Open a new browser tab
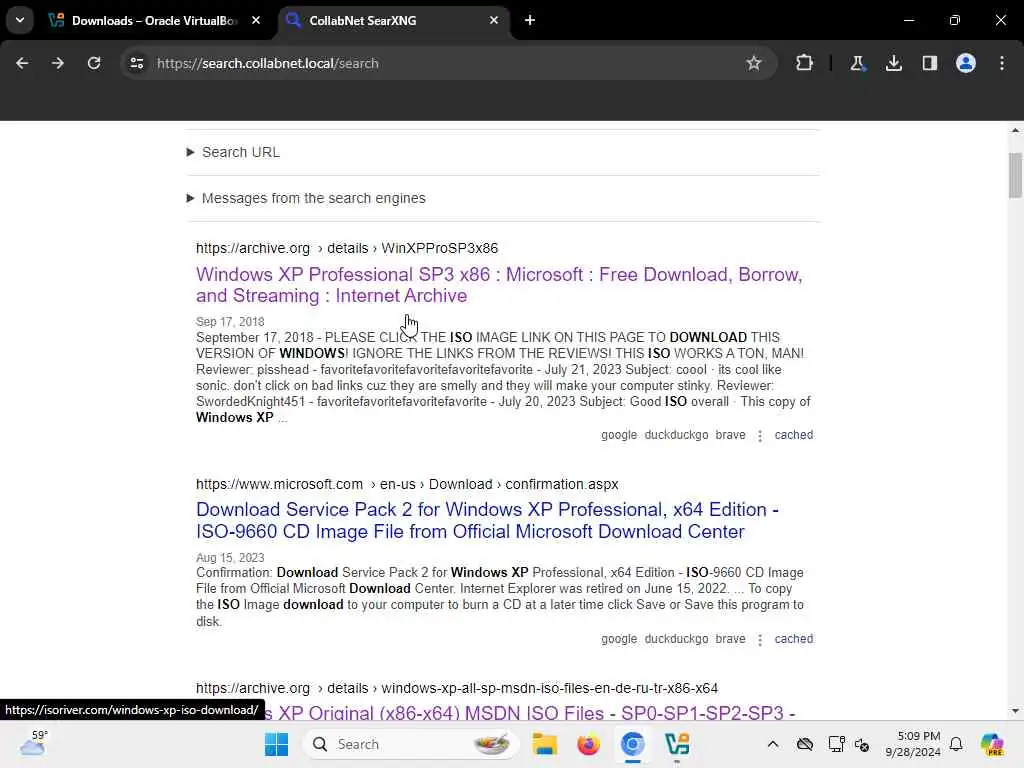Viewport: 1024px width, 768px height. point(530,21)
